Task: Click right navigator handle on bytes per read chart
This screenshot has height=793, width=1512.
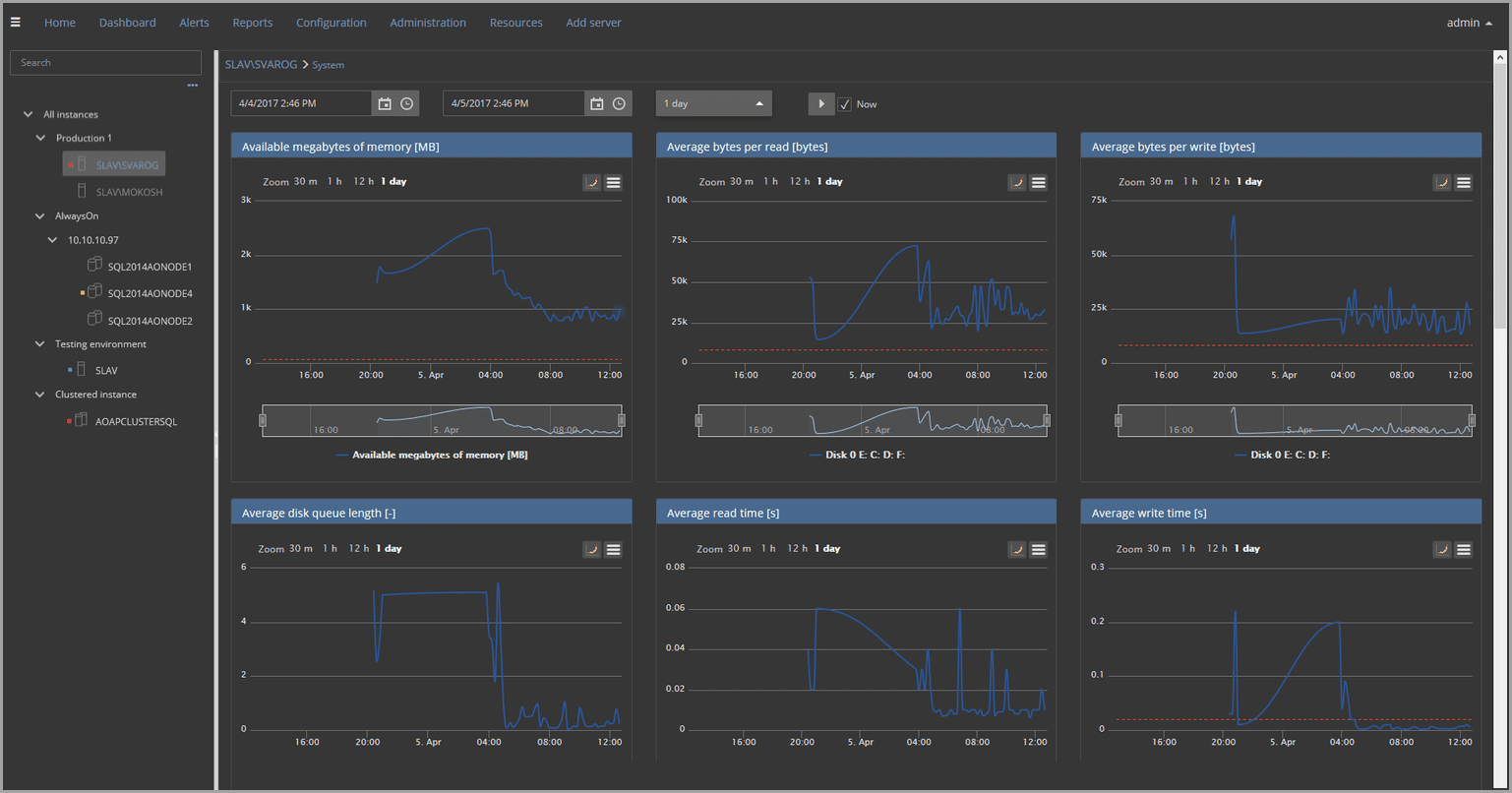Action: click(x=1047, y=420)
